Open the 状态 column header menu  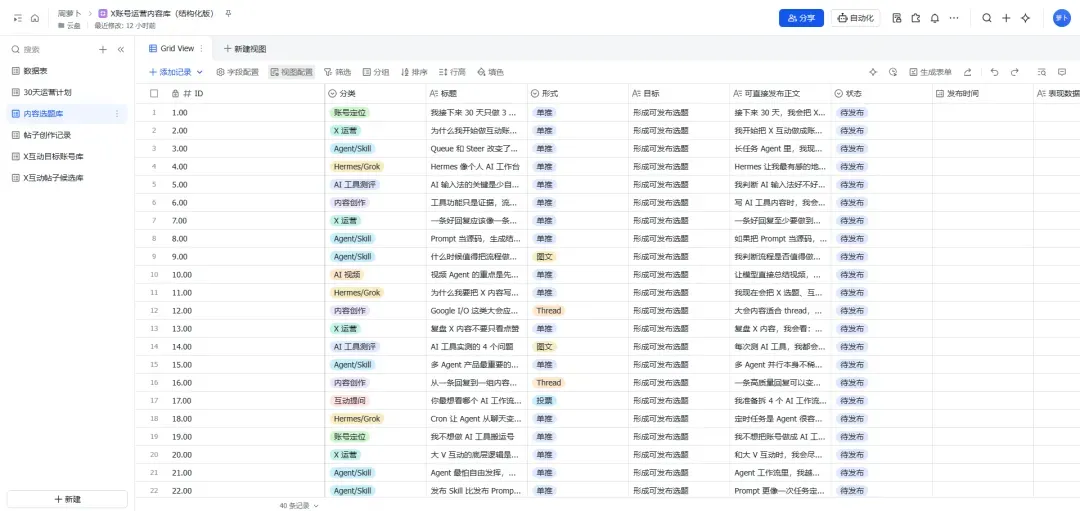tap(882, 93)
